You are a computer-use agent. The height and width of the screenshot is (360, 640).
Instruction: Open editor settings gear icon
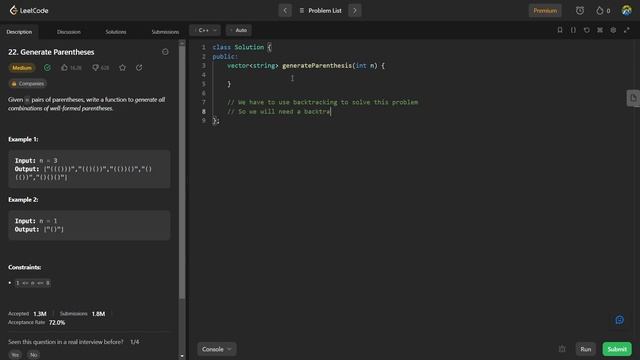click(x=613, y=30)
